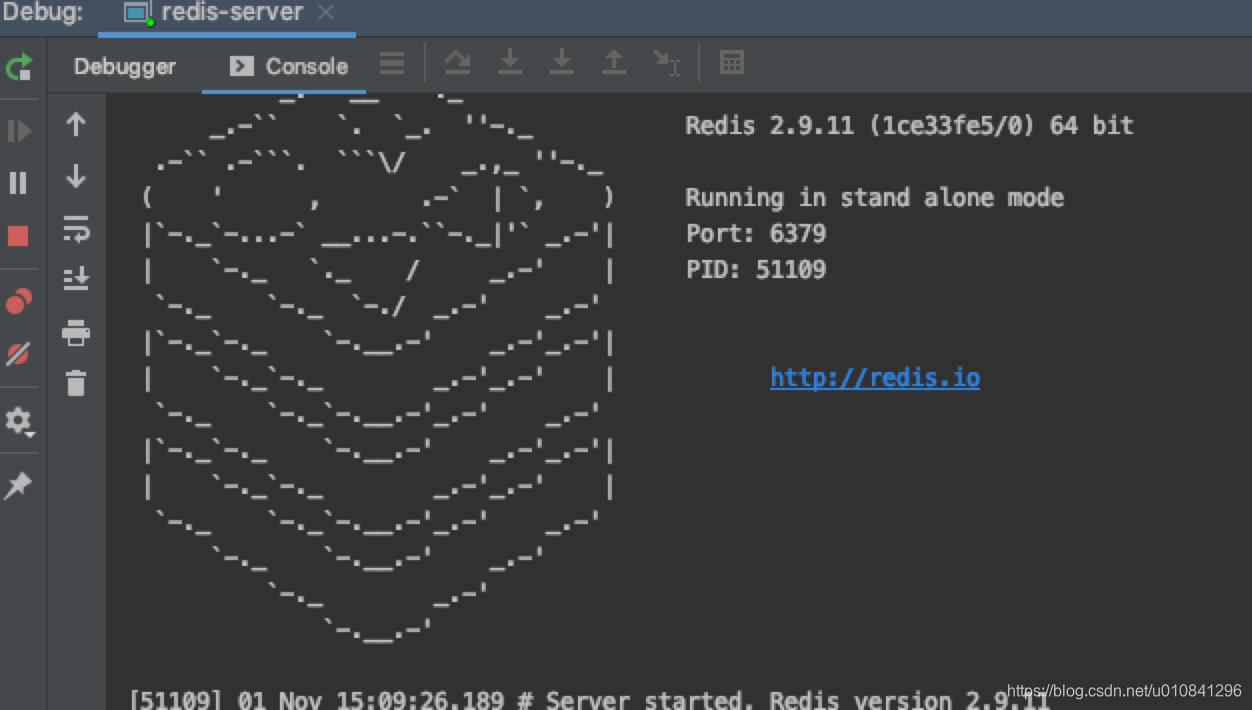Click the 'Redis 2.9.11 (1ce33fe5/0) 64 bit' line

click(x=910, y=126)
